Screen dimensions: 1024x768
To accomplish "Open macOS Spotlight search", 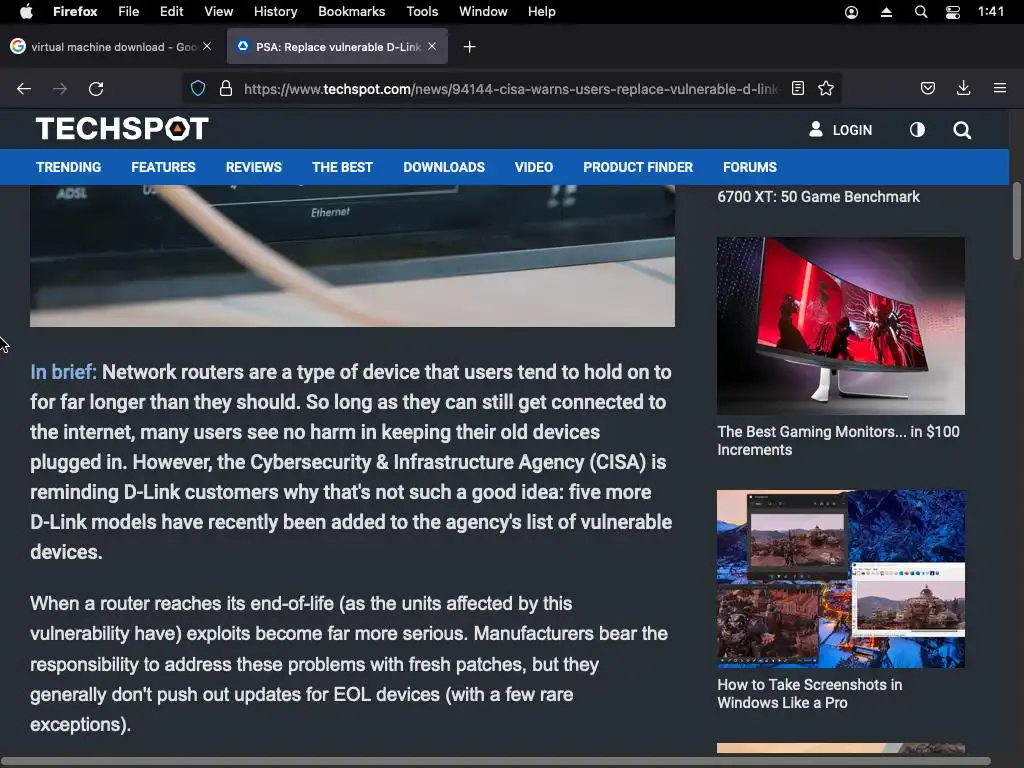I will pos(921,12).
